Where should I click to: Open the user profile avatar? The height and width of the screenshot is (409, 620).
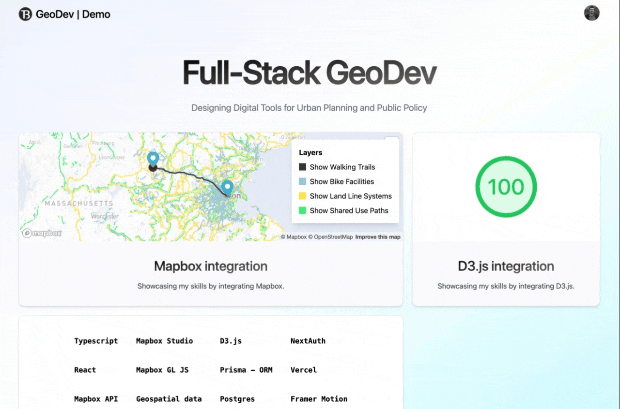tap(592, 13)
